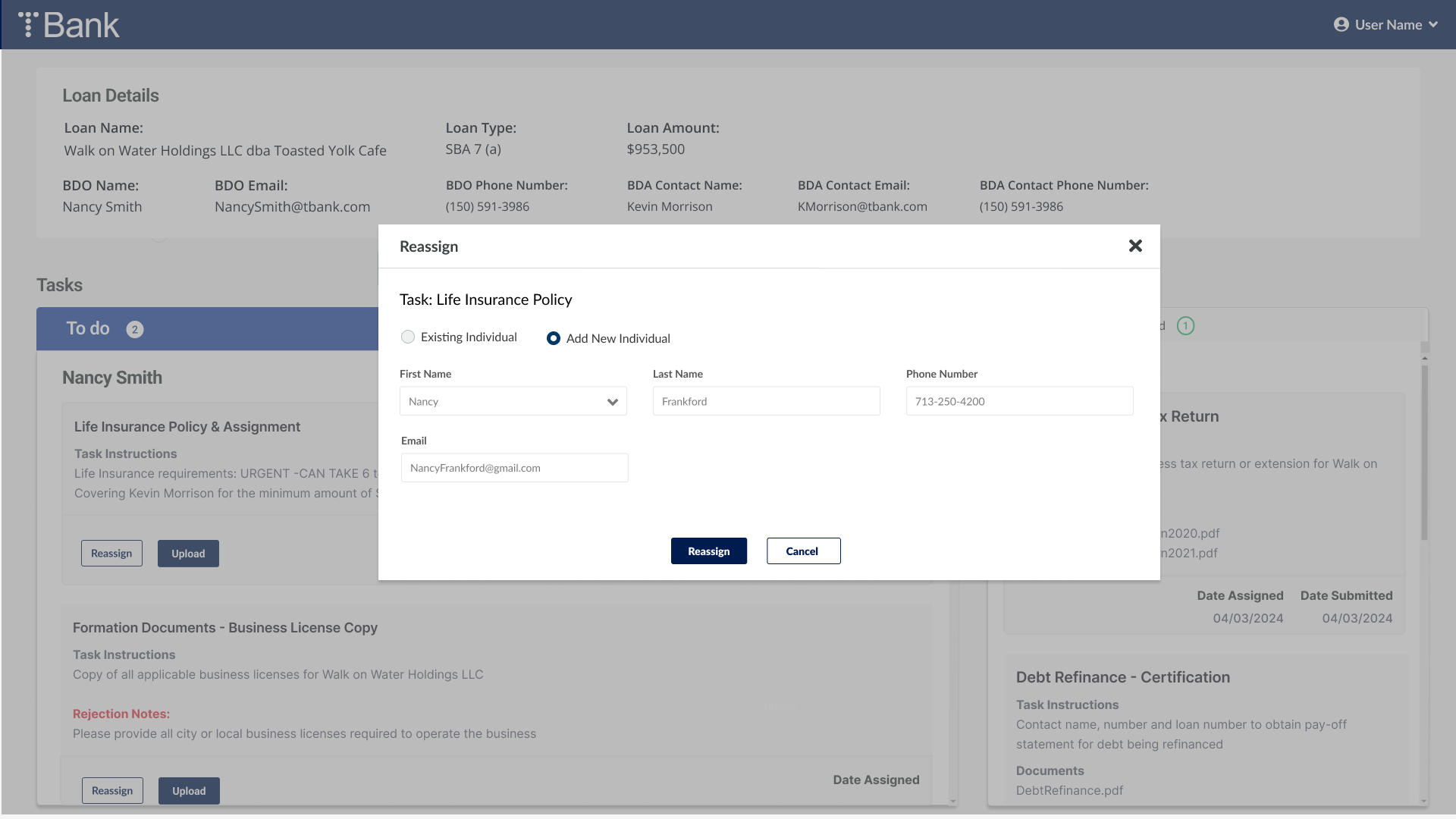Click the Phone Number field

[1019, 401]
